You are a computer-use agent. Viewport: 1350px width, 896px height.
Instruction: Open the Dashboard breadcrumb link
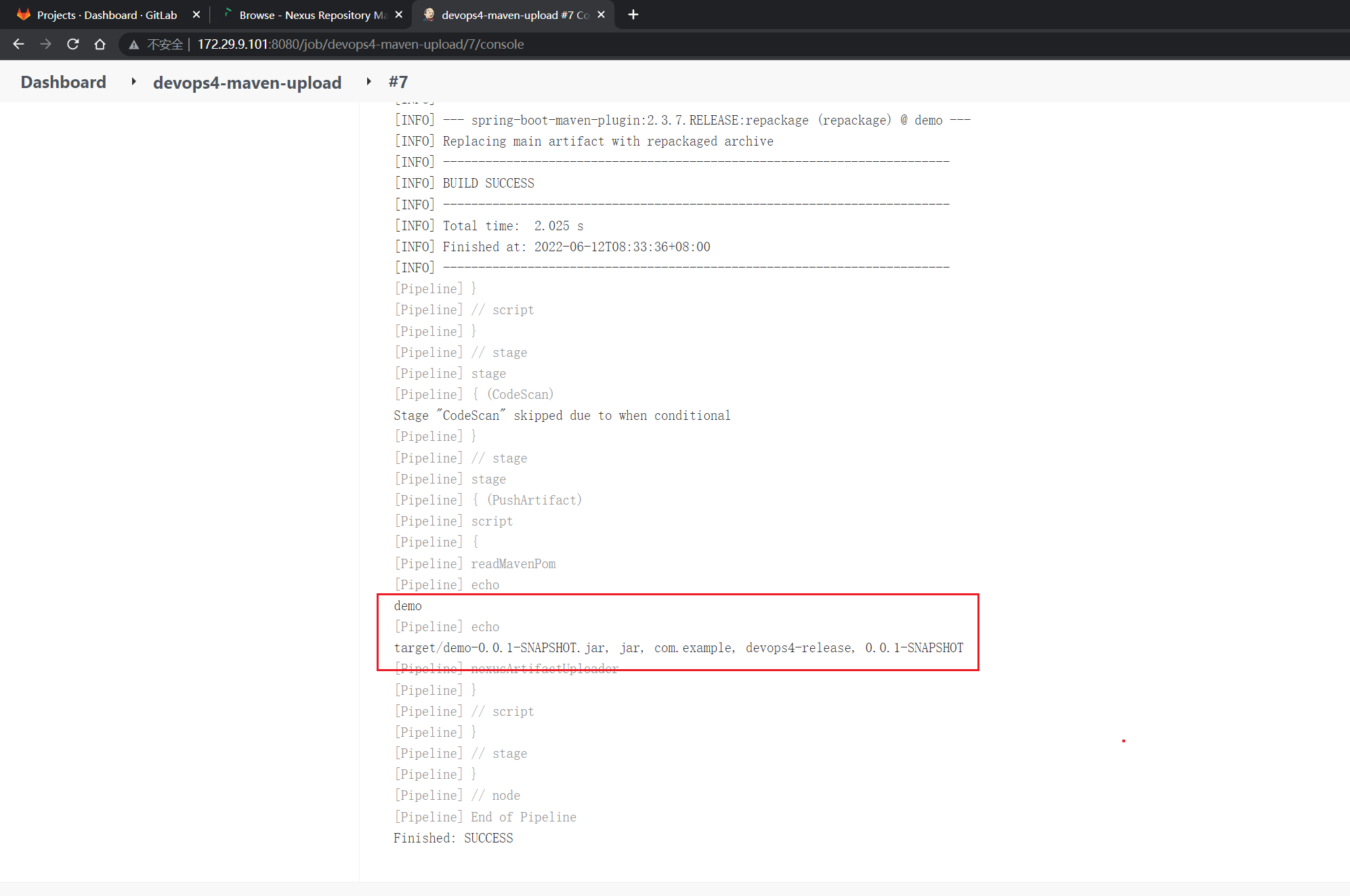tap(64, 82)
